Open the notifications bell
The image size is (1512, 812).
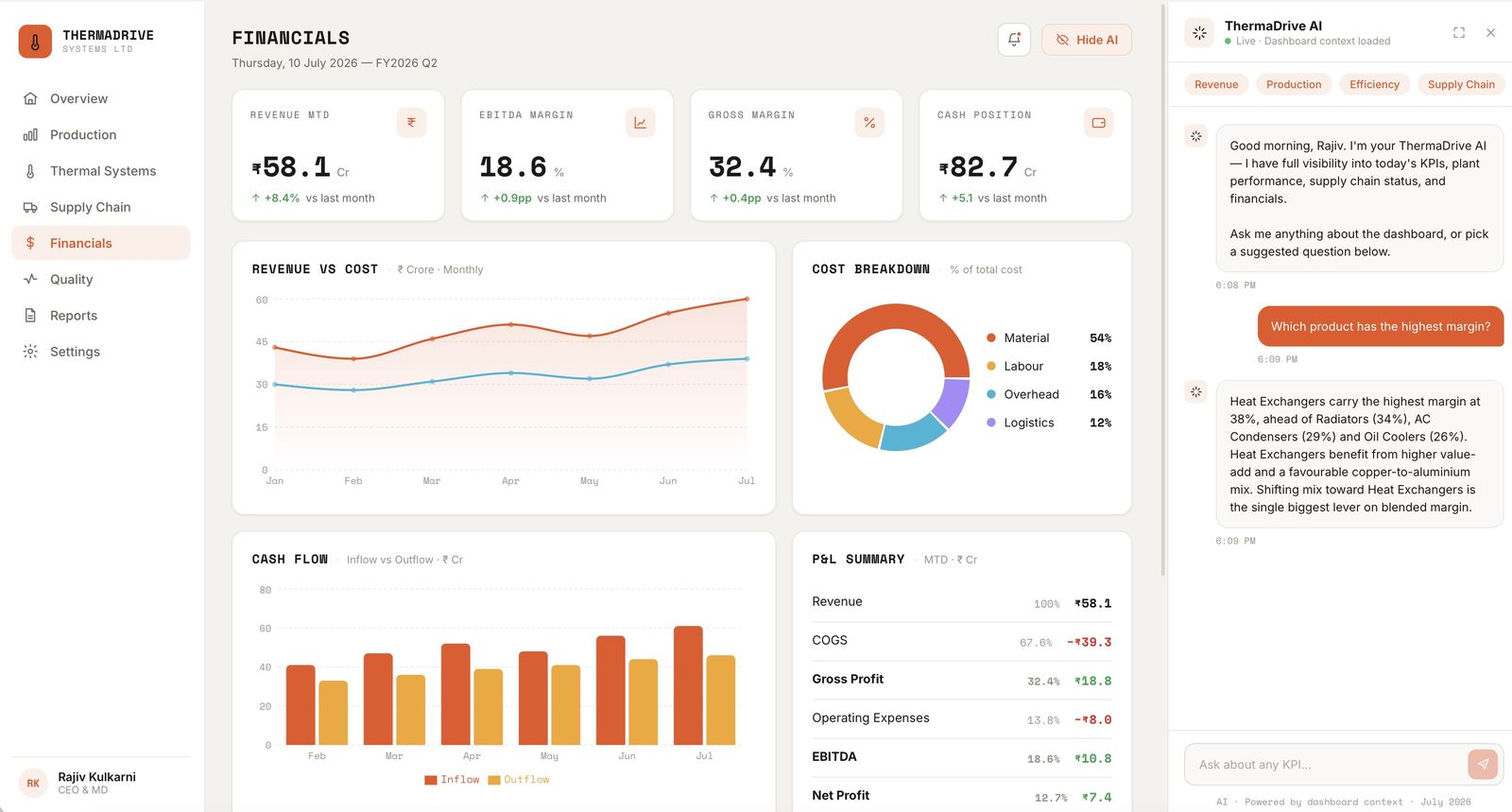[x=1014, y=40]
